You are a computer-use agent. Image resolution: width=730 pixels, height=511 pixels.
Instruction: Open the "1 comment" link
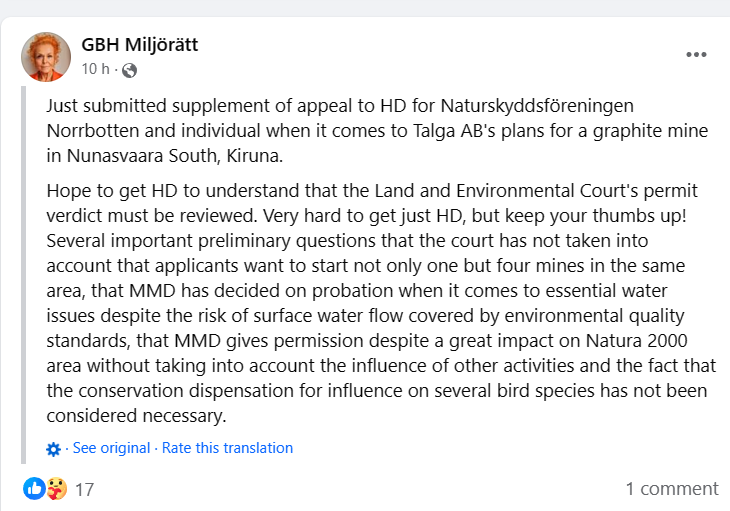[x=672, y=489]
